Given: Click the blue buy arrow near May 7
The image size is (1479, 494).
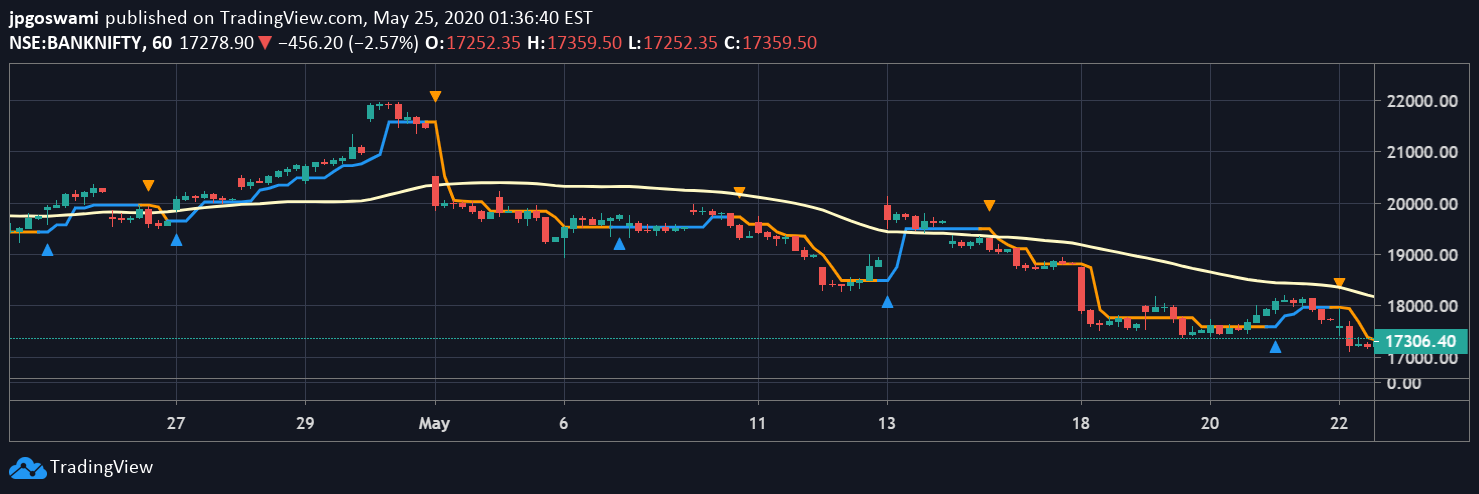Looking at the screenshot, I should coord(619,243).
